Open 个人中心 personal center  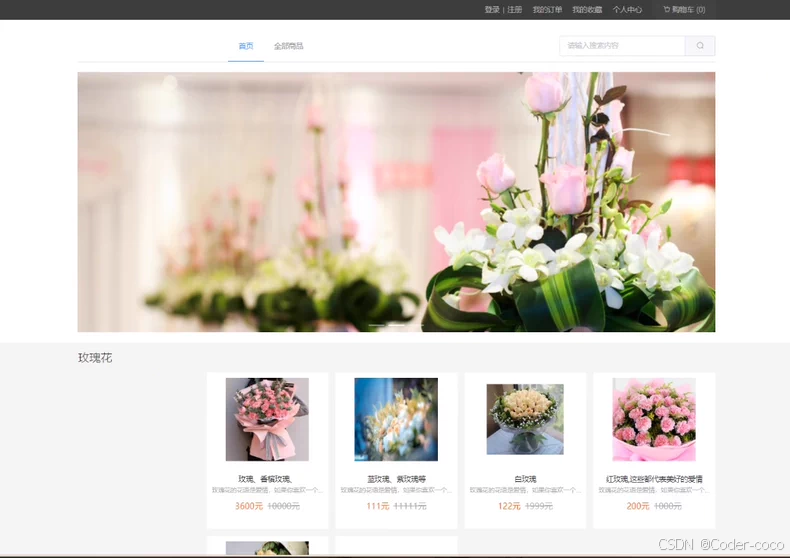pos(627,10)
